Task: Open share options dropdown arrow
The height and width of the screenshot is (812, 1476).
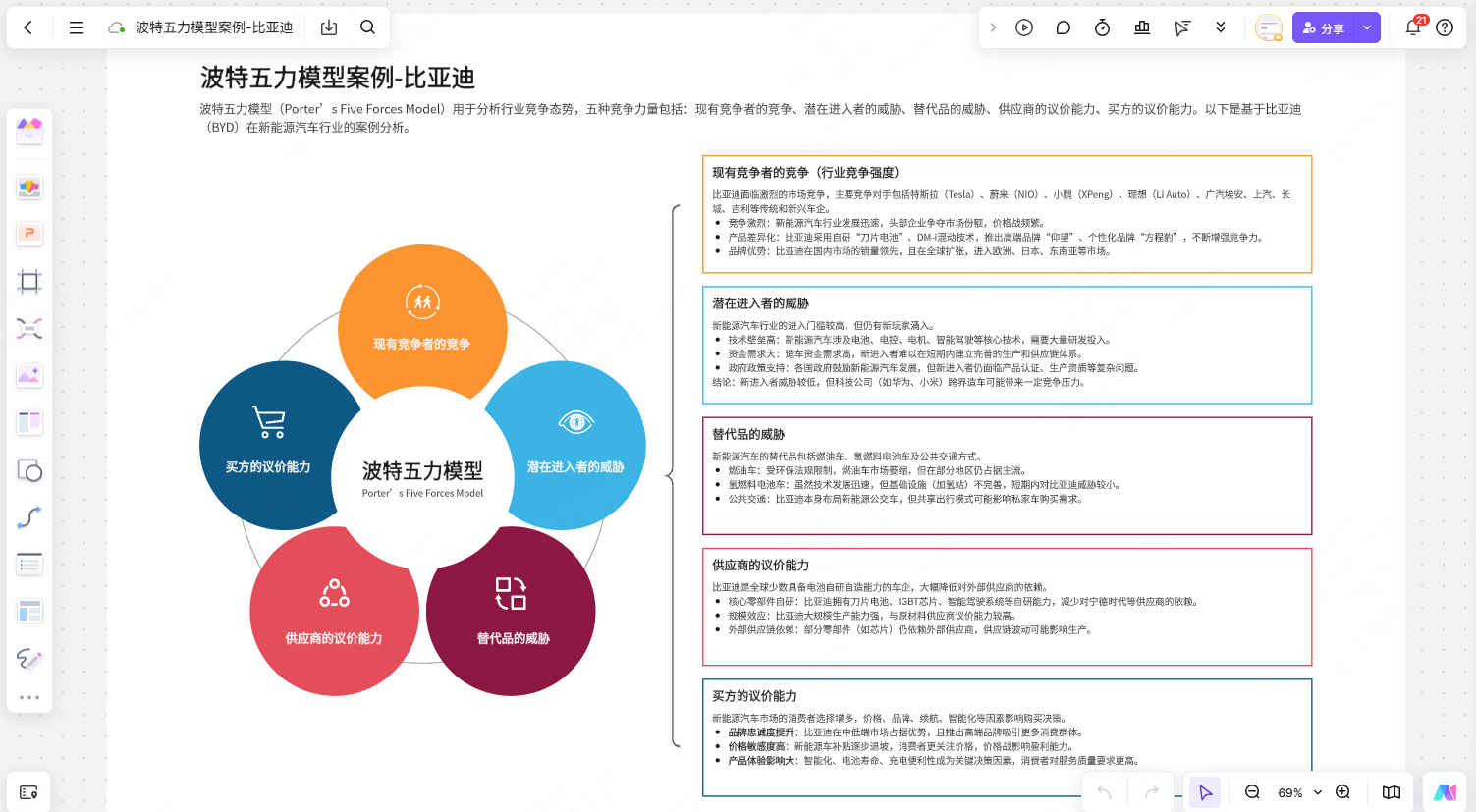Action: (1367, 27)
